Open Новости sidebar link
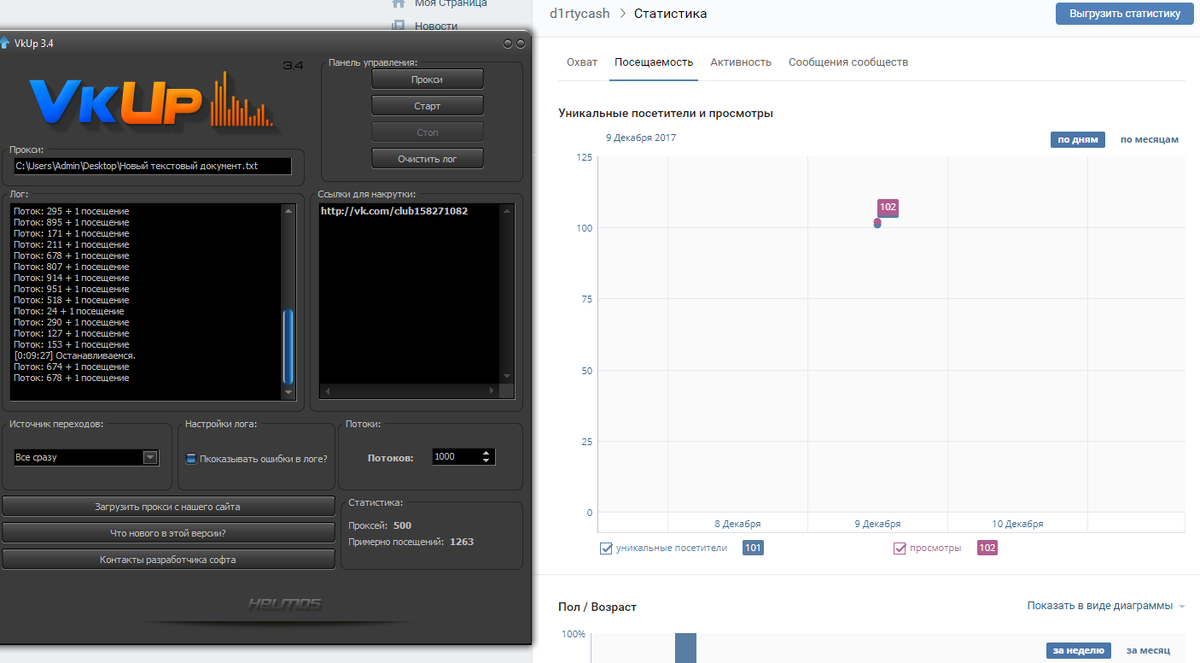The width and height of the screenshot is (1200, 663). (x=436, y=26)
